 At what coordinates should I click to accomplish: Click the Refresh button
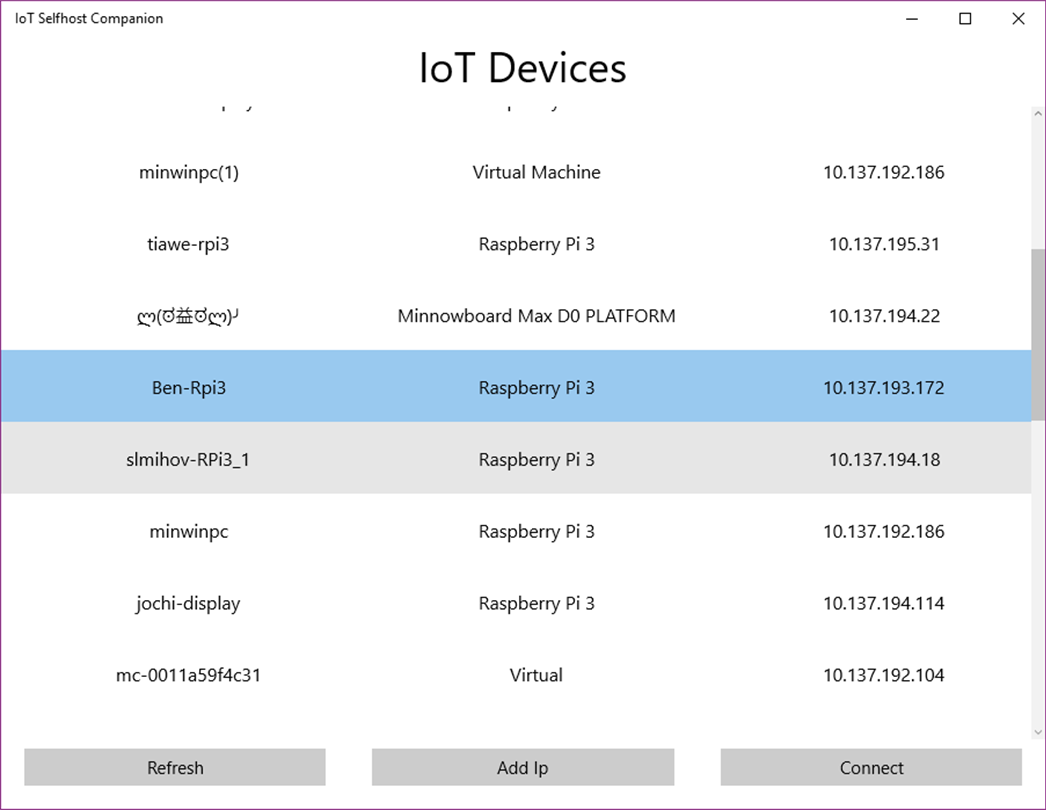(x=175, y=768)
